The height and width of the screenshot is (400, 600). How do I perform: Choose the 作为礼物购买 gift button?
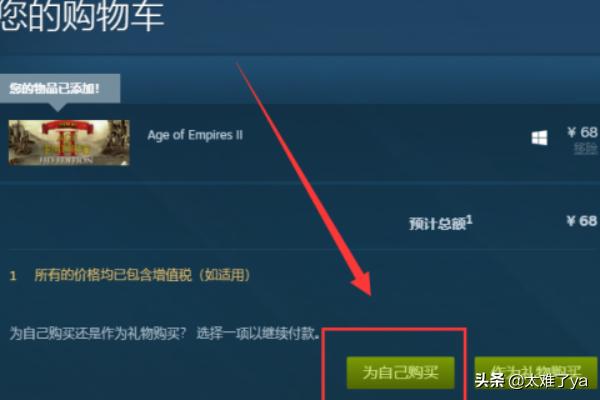(x=536, y=372)
